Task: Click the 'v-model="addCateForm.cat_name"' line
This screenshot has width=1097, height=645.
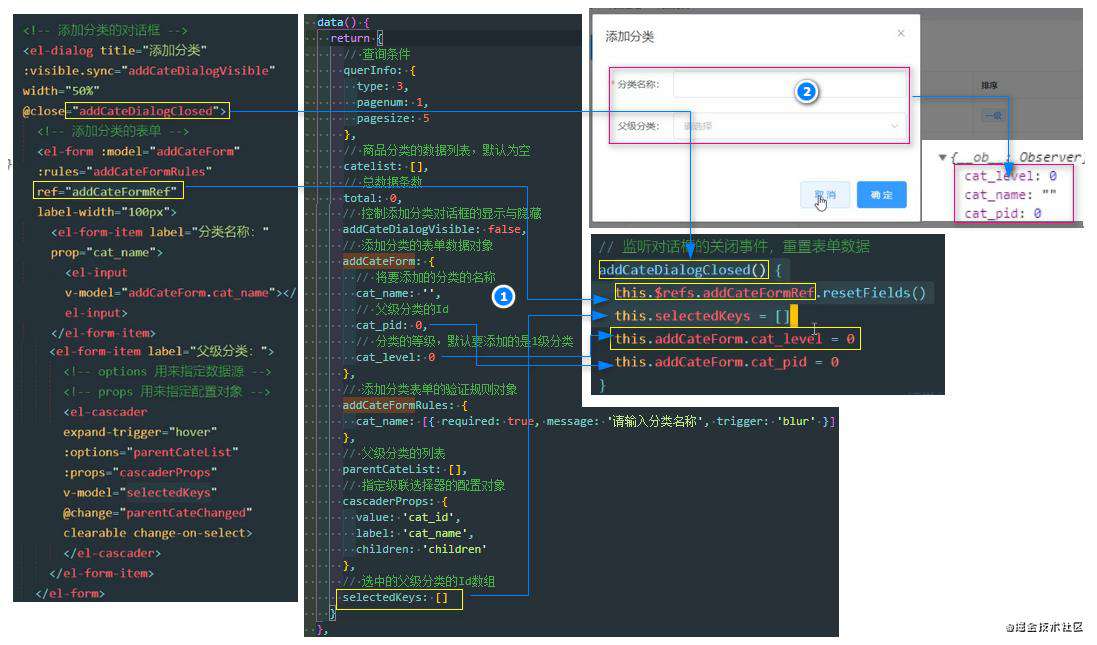Action: coord(181,292)
